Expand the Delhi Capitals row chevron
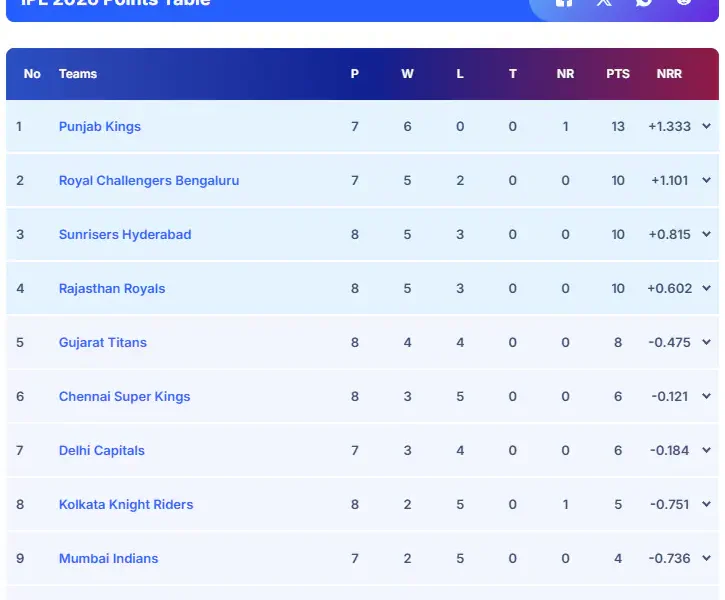The height and width of the screenshot is (600, 725). 706,451
